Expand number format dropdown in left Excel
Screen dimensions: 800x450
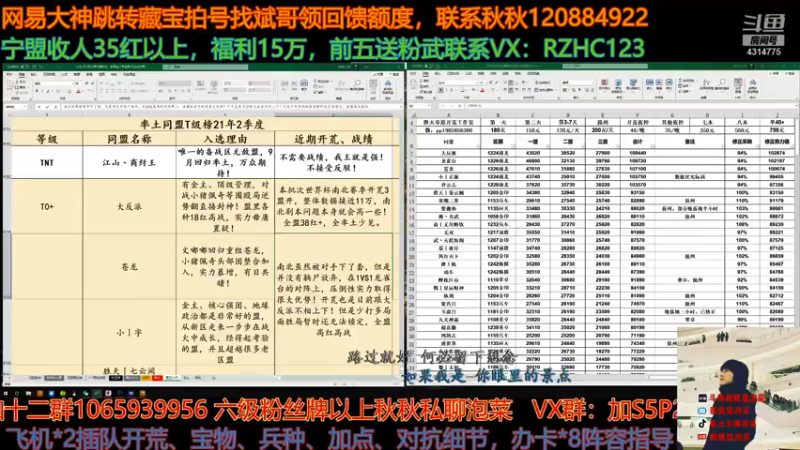189,83
